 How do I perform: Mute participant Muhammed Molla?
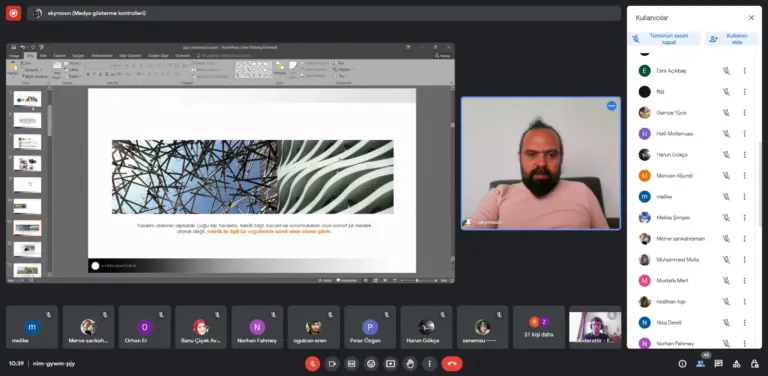coord(726,259)
